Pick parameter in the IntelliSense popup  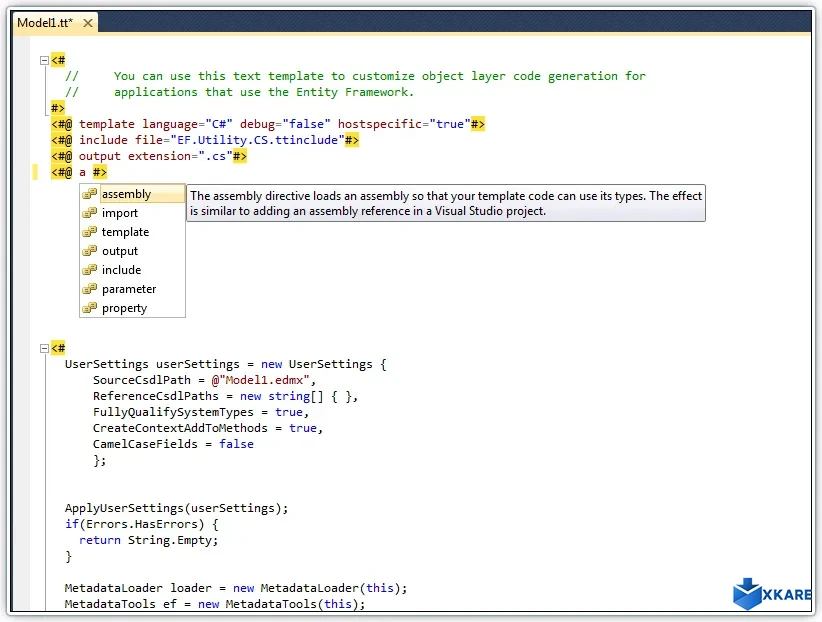133,288
